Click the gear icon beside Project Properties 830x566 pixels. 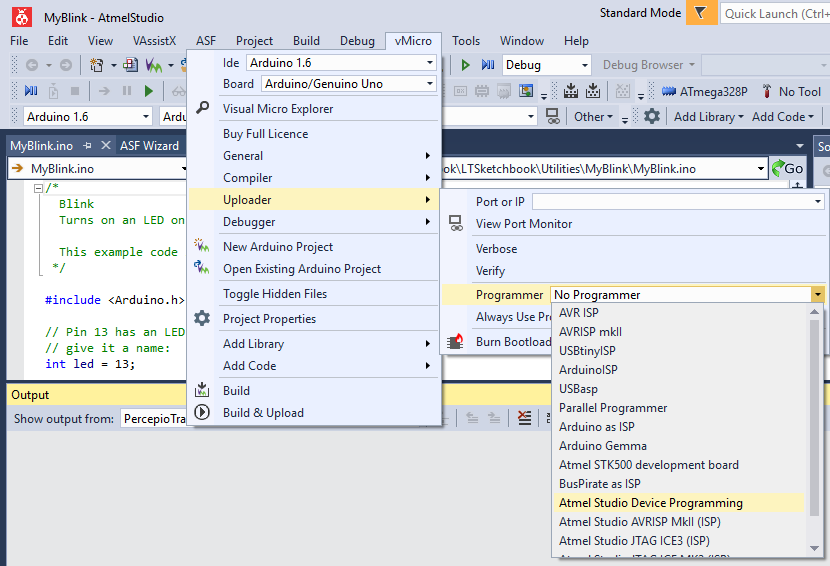(202, 318)
